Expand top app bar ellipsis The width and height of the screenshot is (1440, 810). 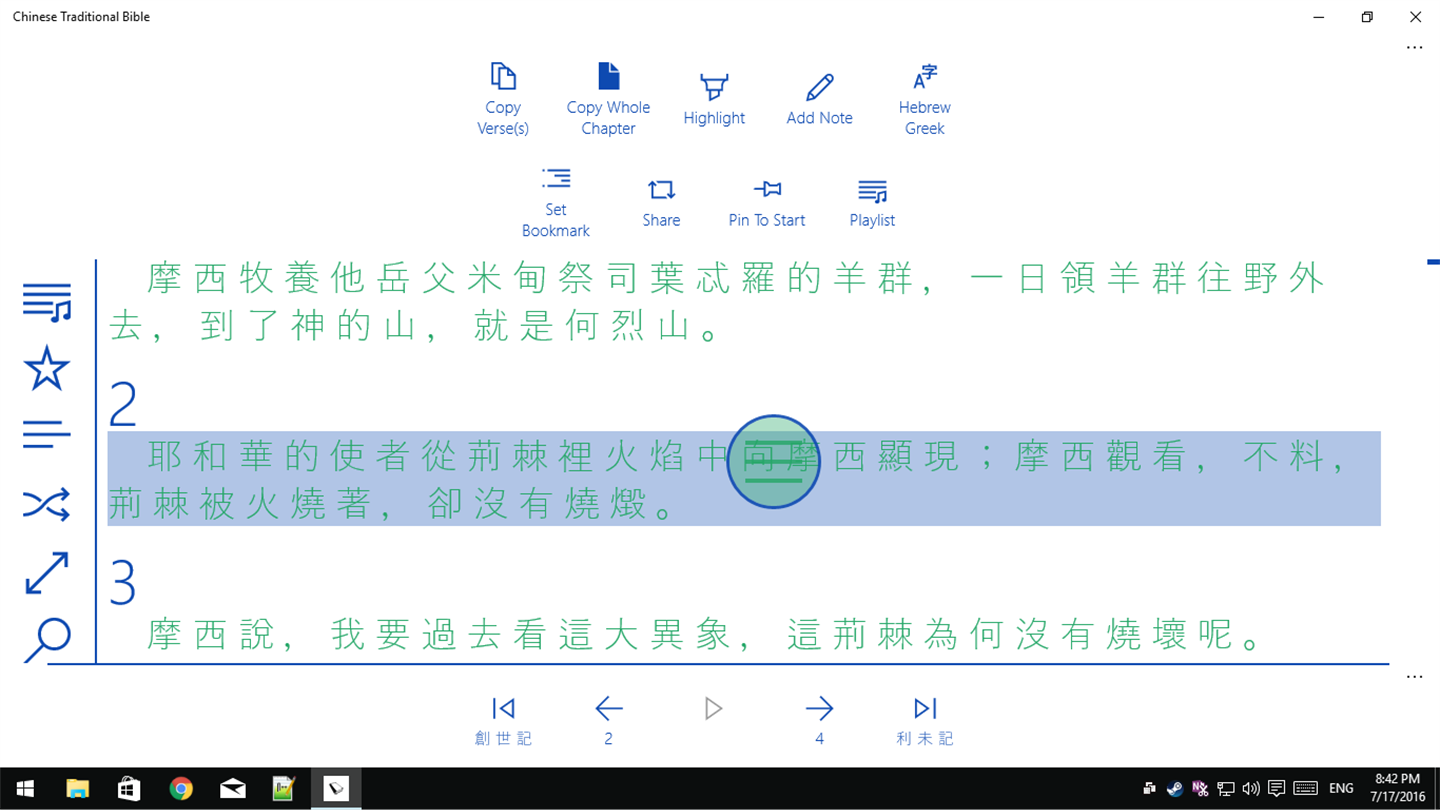1414,47
